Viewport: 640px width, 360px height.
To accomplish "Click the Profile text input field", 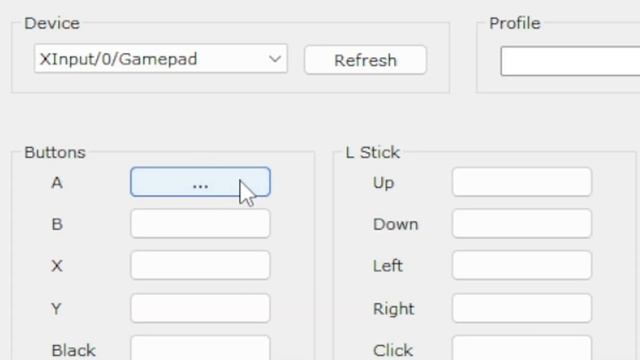I will 570,61.
